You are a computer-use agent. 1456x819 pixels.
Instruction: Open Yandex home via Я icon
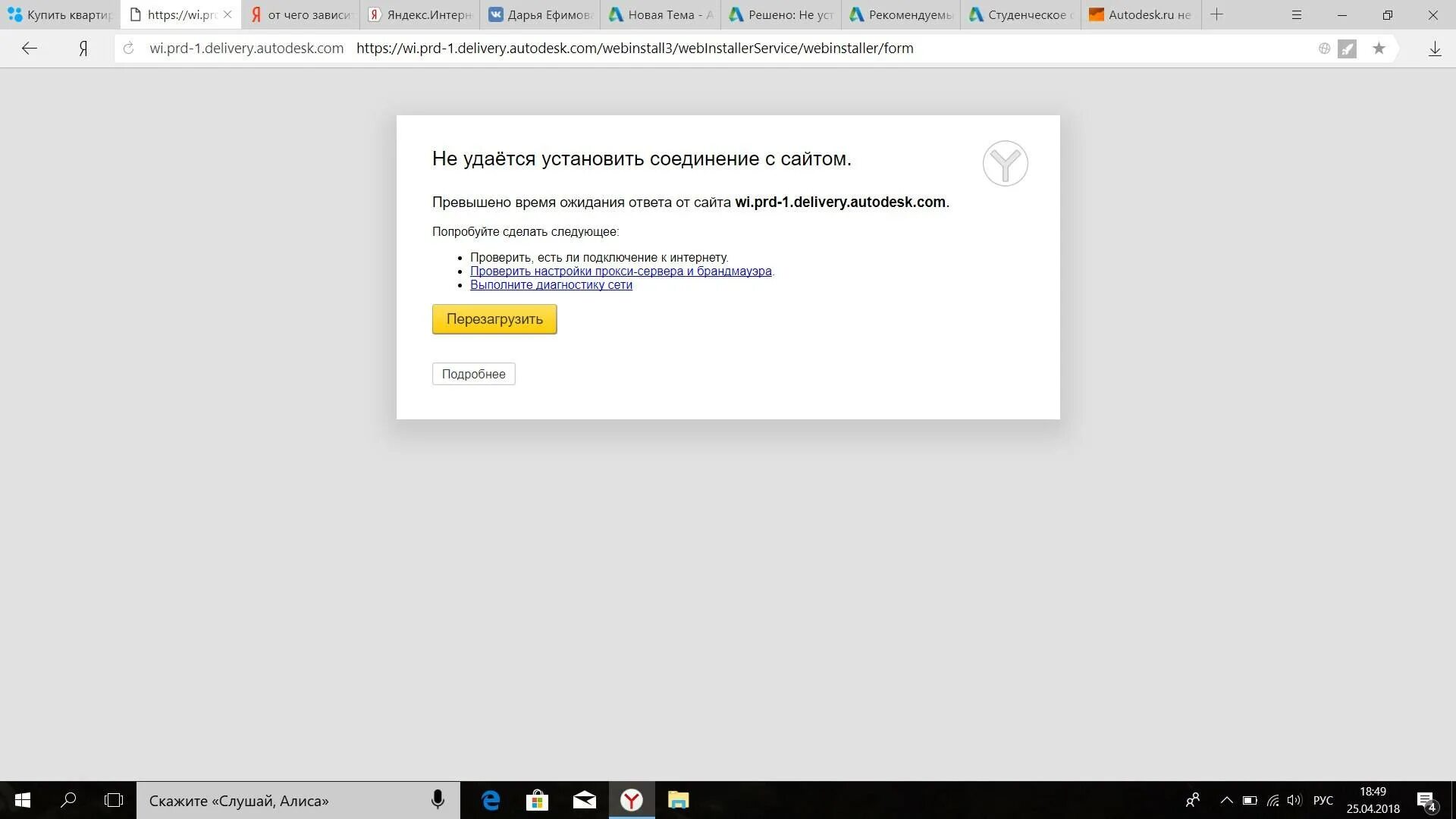[83, 49]
